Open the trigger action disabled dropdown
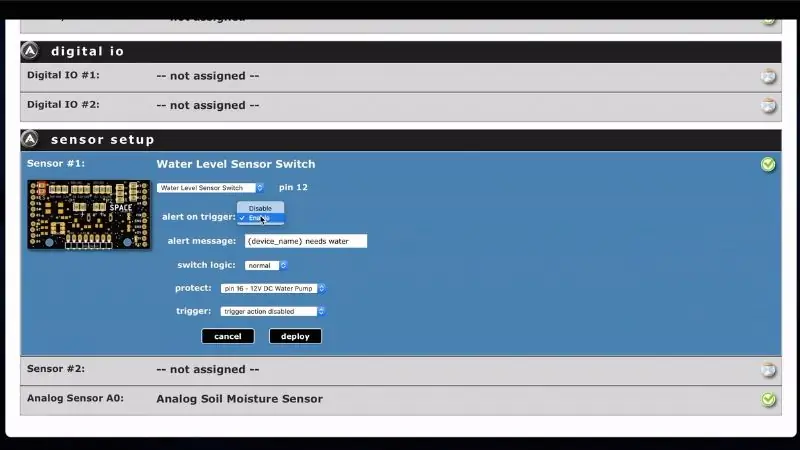 273,311
